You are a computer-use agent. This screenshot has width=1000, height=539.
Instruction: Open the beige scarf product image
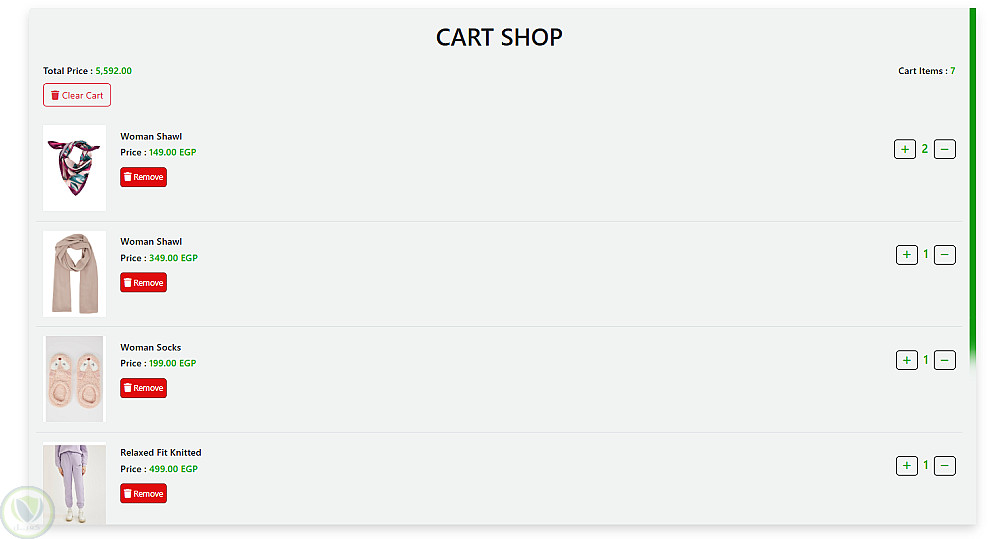click(x=75, y=273)
